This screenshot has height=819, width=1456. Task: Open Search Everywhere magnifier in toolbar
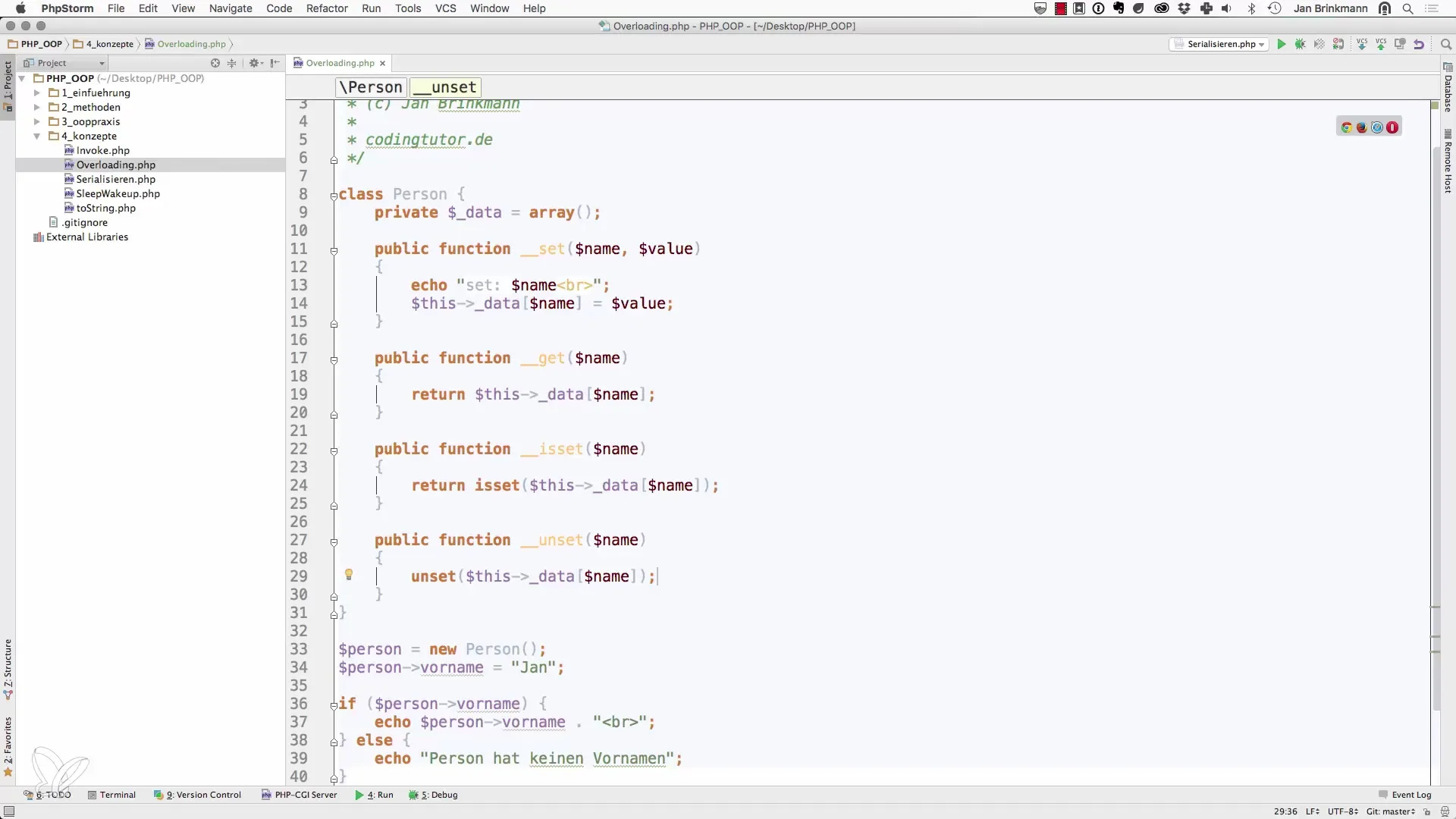1446,44
